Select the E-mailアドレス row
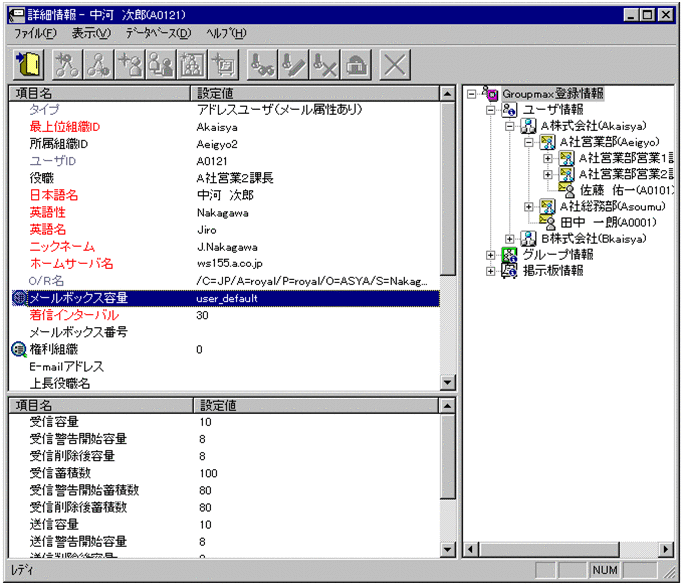 coord(225,366)
